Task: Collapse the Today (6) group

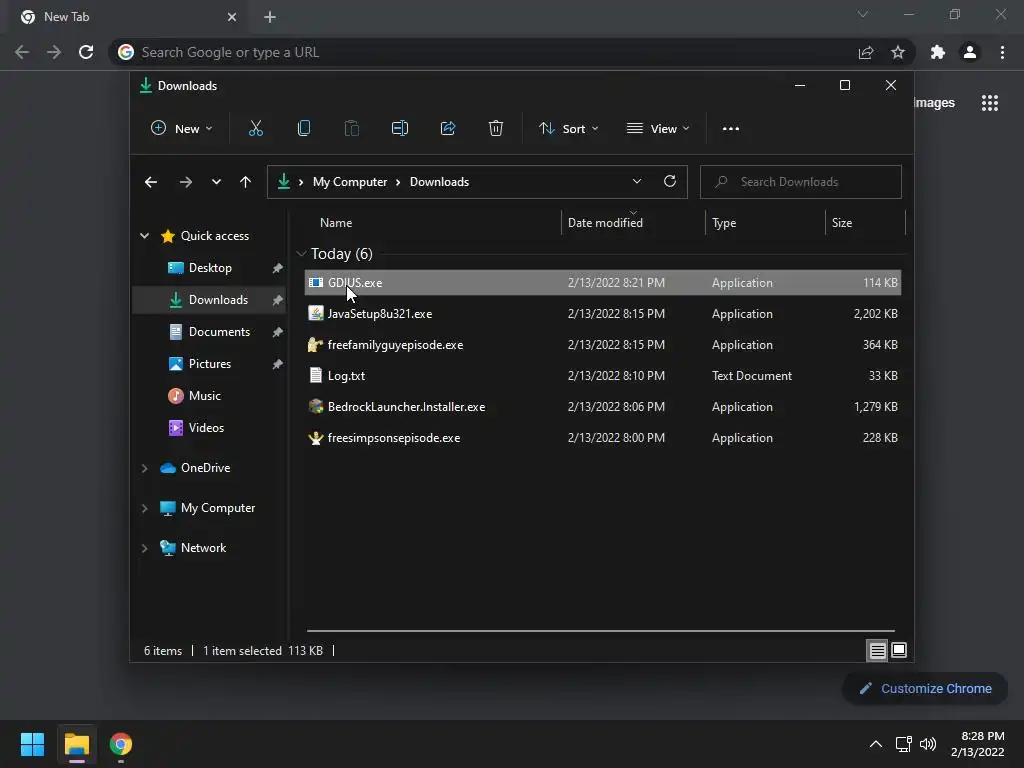Action: 301,253
